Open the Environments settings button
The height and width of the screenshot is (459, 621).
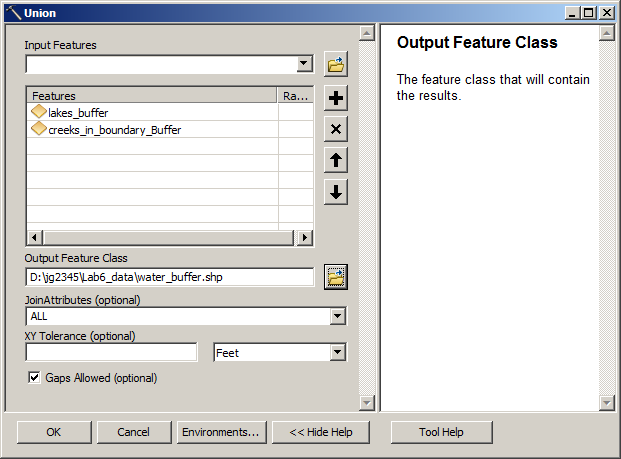220,432
